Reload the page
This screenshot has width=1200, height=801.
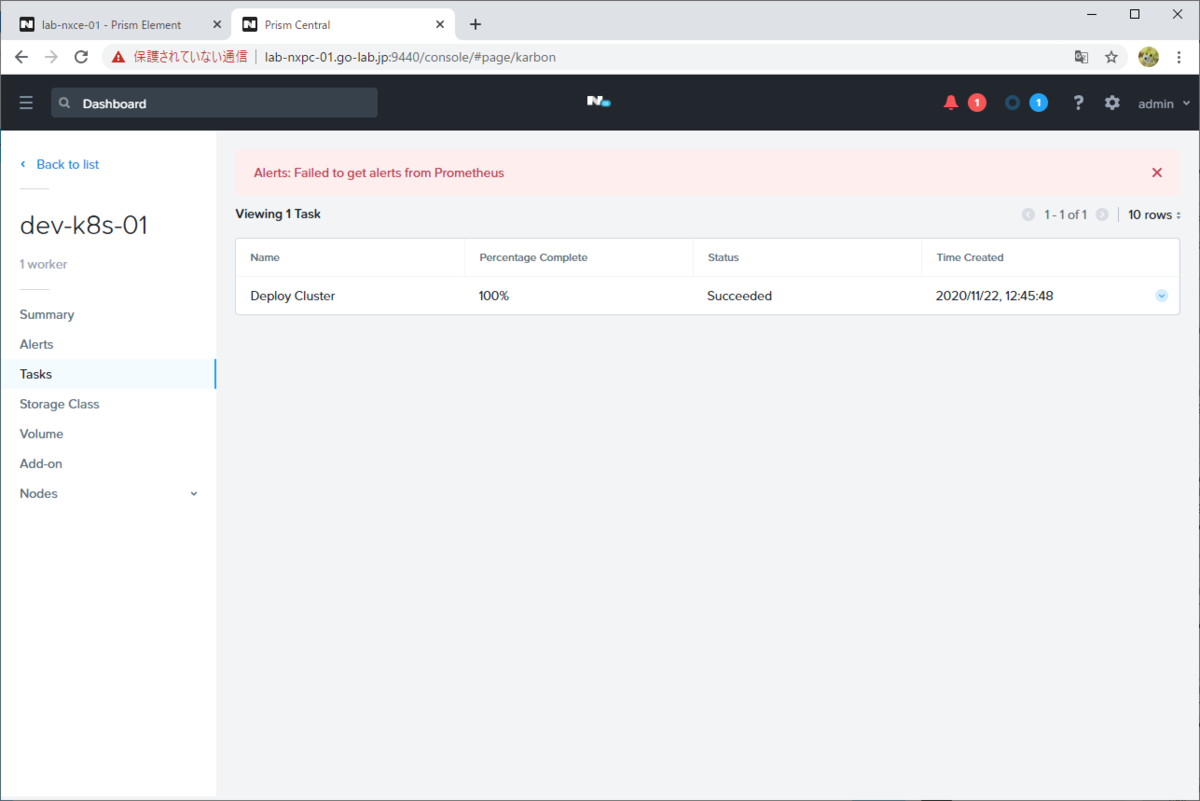click(81, 57)
